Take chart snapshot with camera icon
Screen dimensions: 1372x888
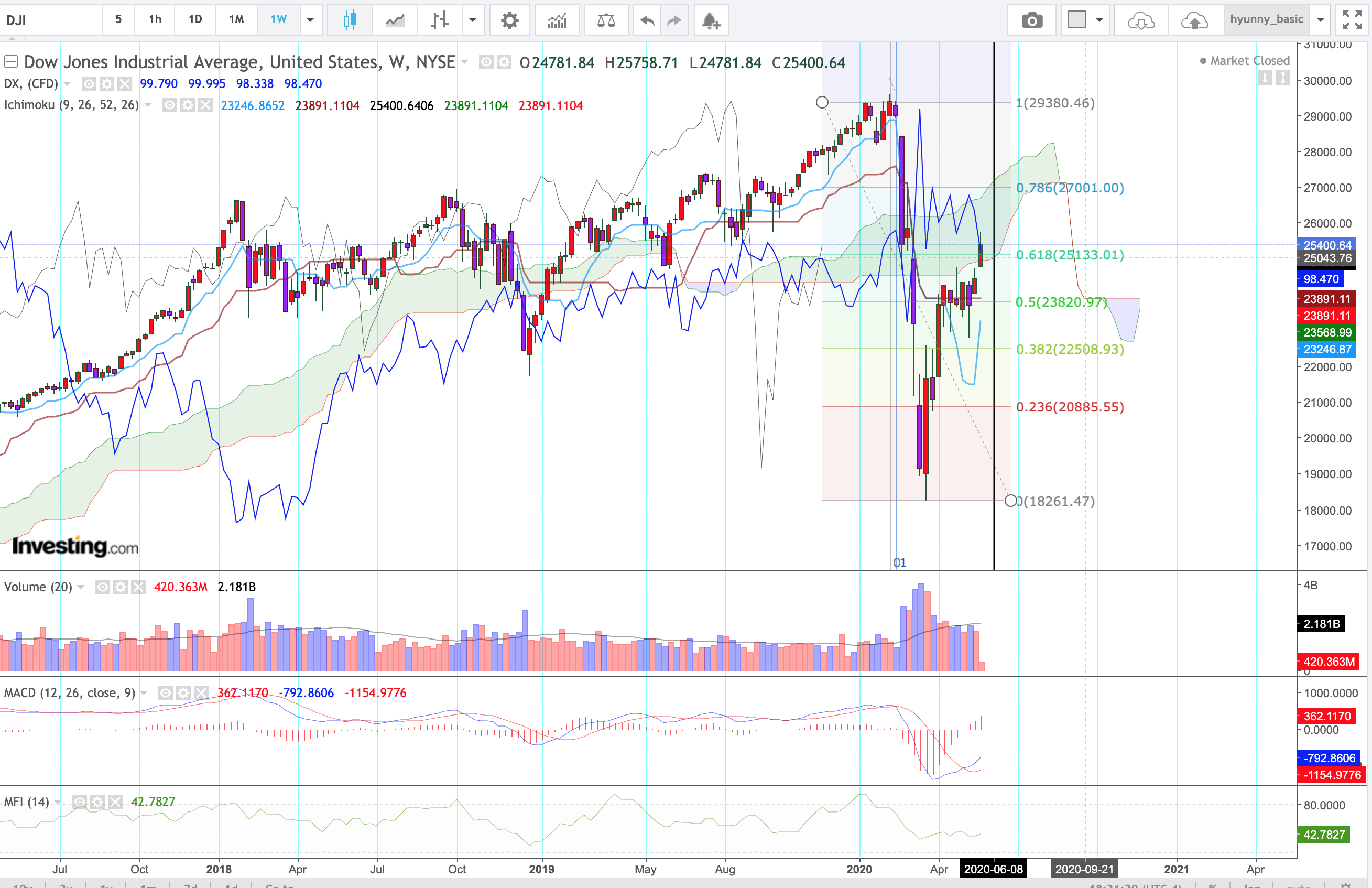click(1031, 21)
